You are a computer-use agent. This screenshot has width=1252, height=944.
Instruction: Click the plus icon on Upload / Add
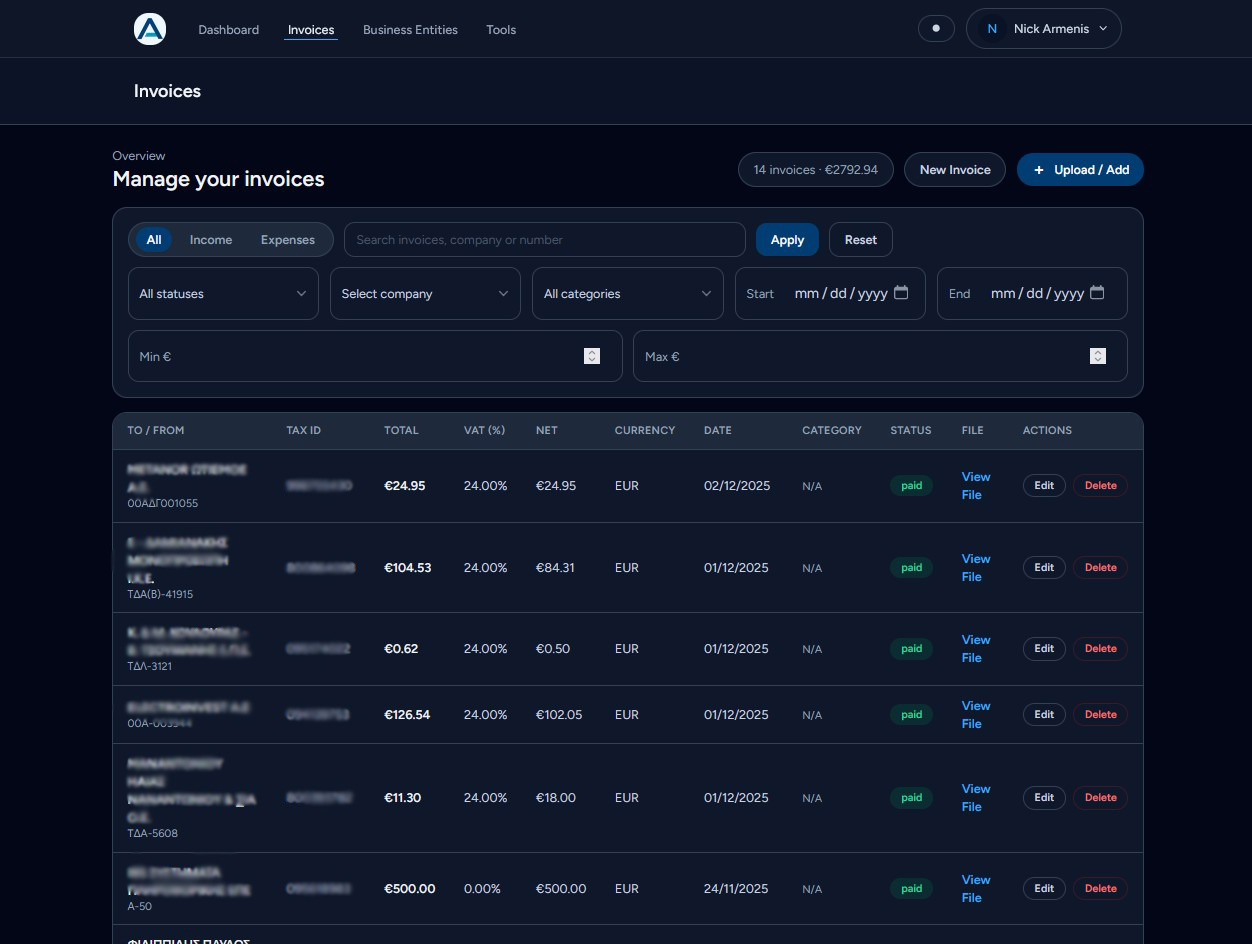[1039, 170]
